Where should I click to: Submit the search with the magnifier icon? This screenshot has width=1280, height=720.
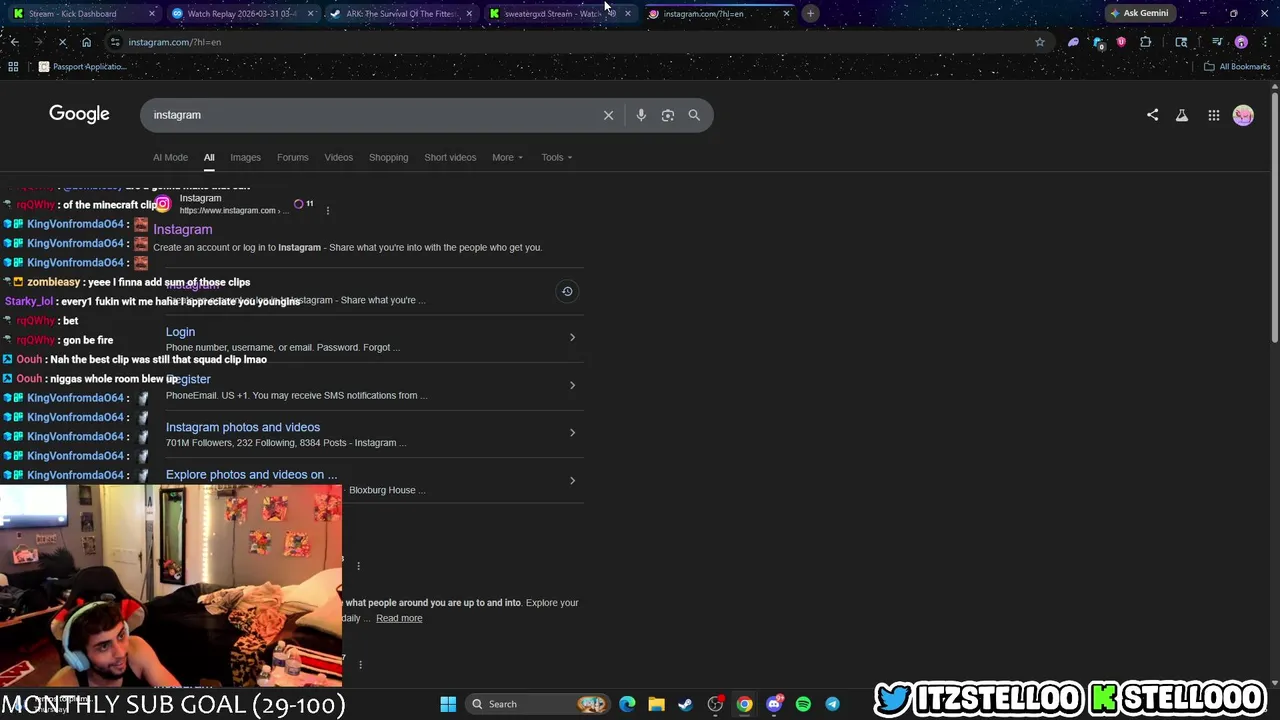click(x=694, y=115)
